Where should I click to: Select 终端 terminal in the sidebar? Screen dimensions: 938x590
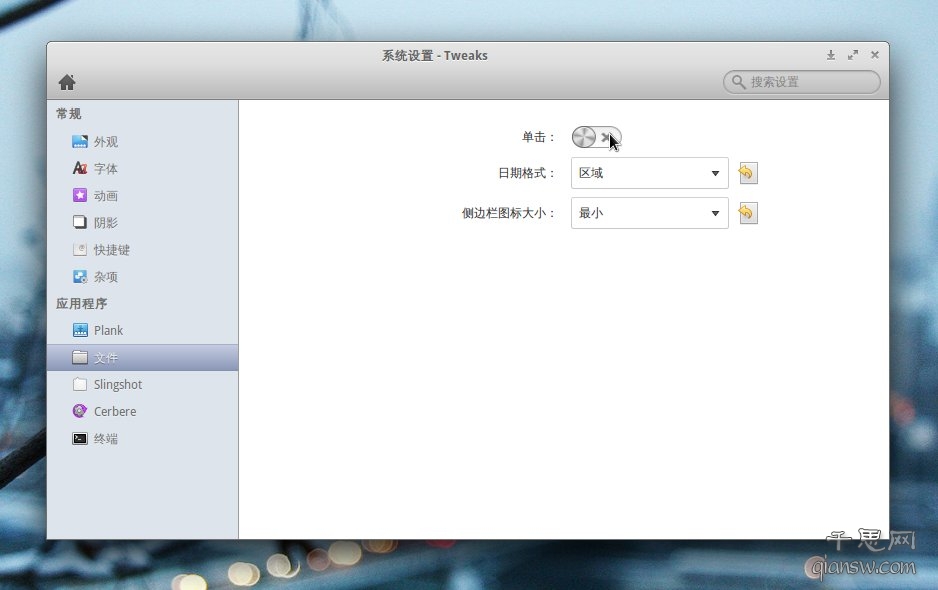click(x=142, y=439)
